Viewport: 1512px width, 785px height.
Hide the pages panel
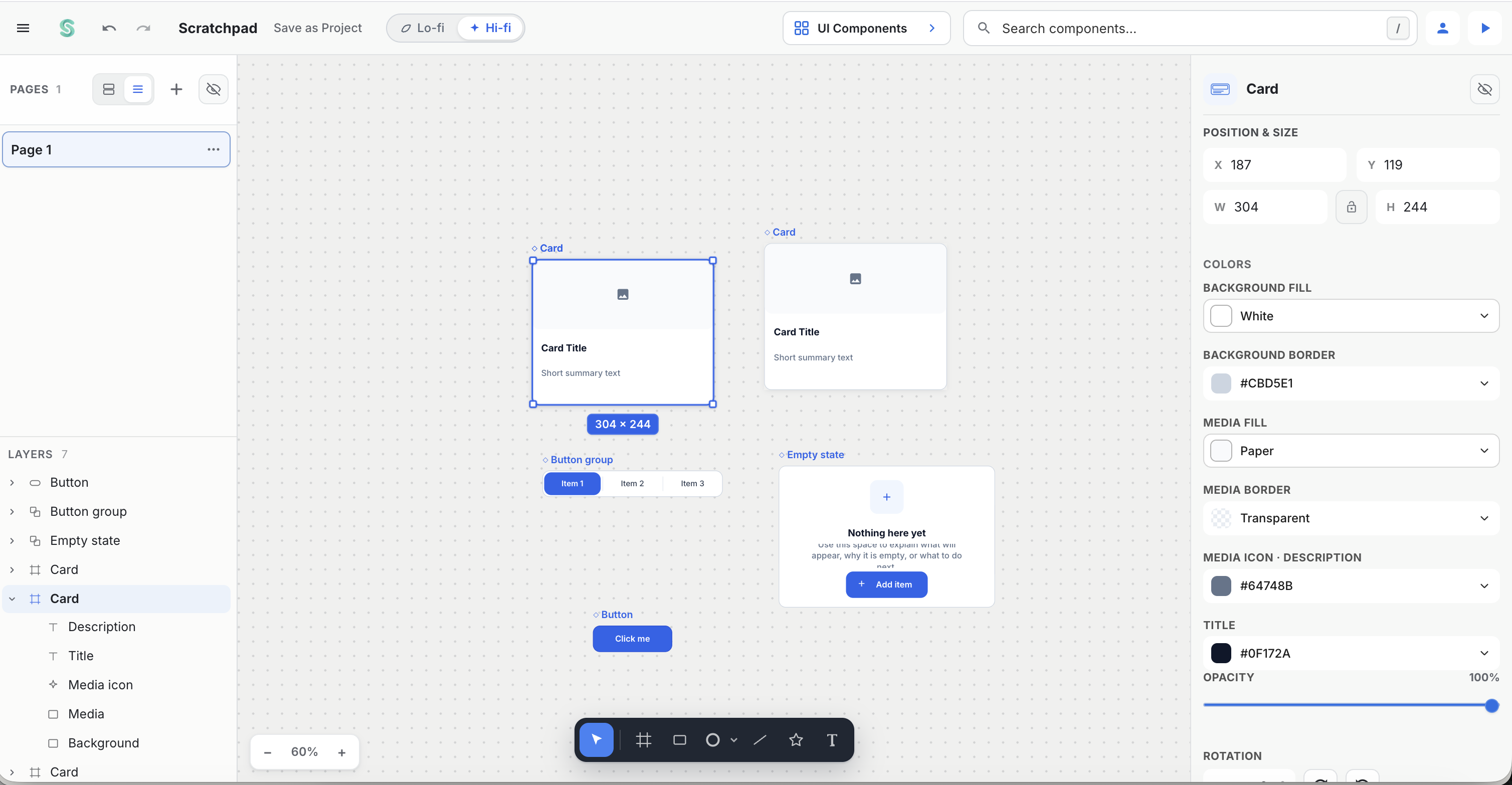click(214, 89)
